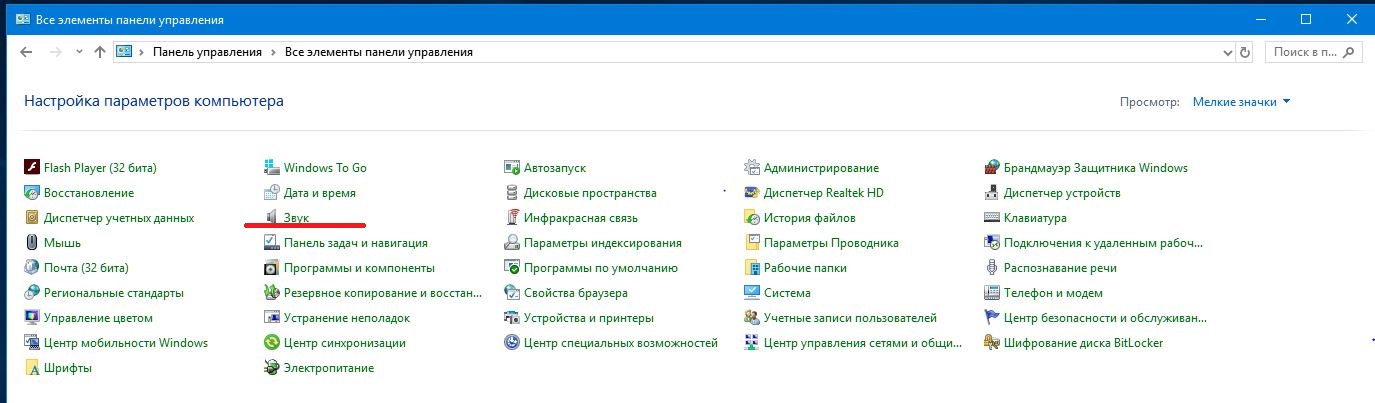Screen dimensions: 1375x403
Task: Open Центр специальных возможностей link
Action: [621, 343]
